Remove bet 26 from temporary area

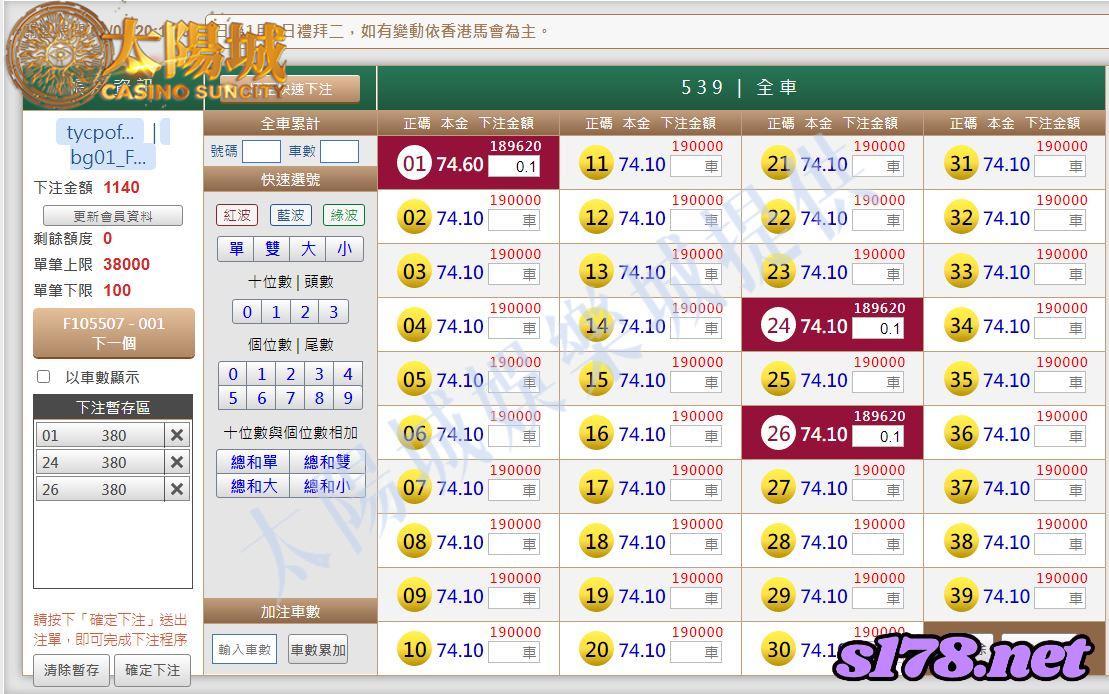tap(177, 489)
